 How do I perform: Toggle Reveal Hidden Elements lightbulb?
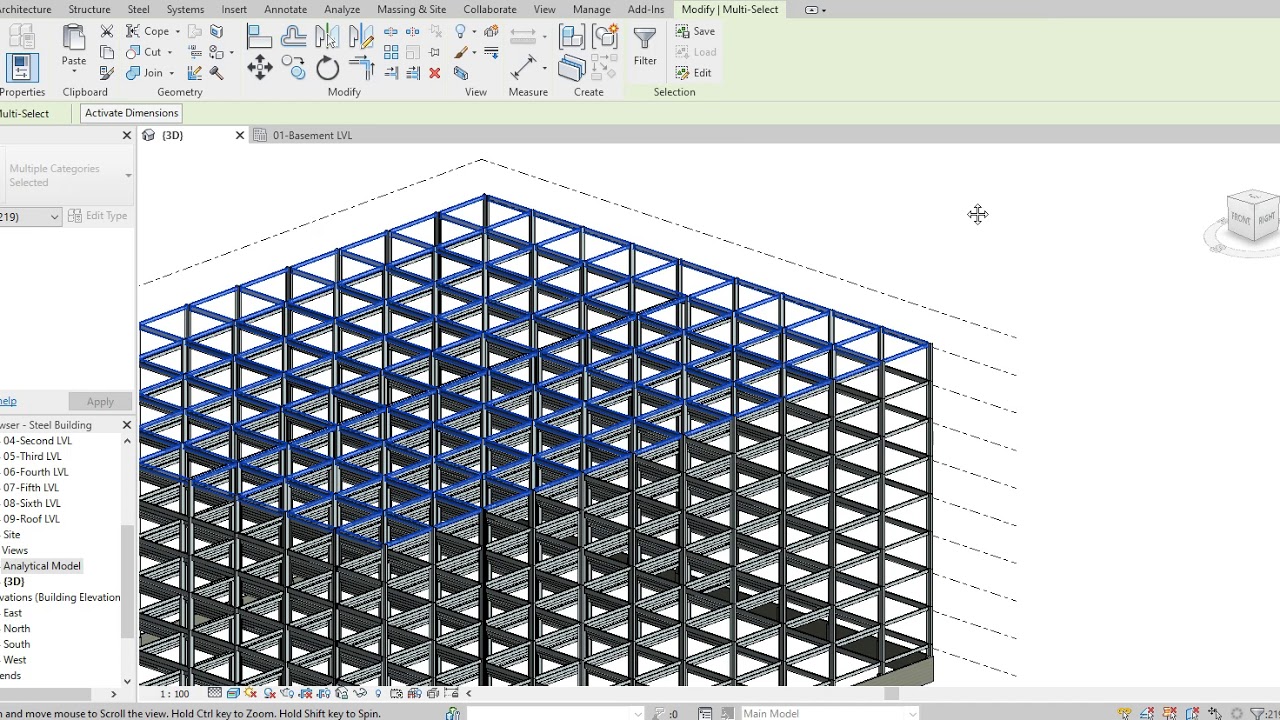[x=378, y=693]
